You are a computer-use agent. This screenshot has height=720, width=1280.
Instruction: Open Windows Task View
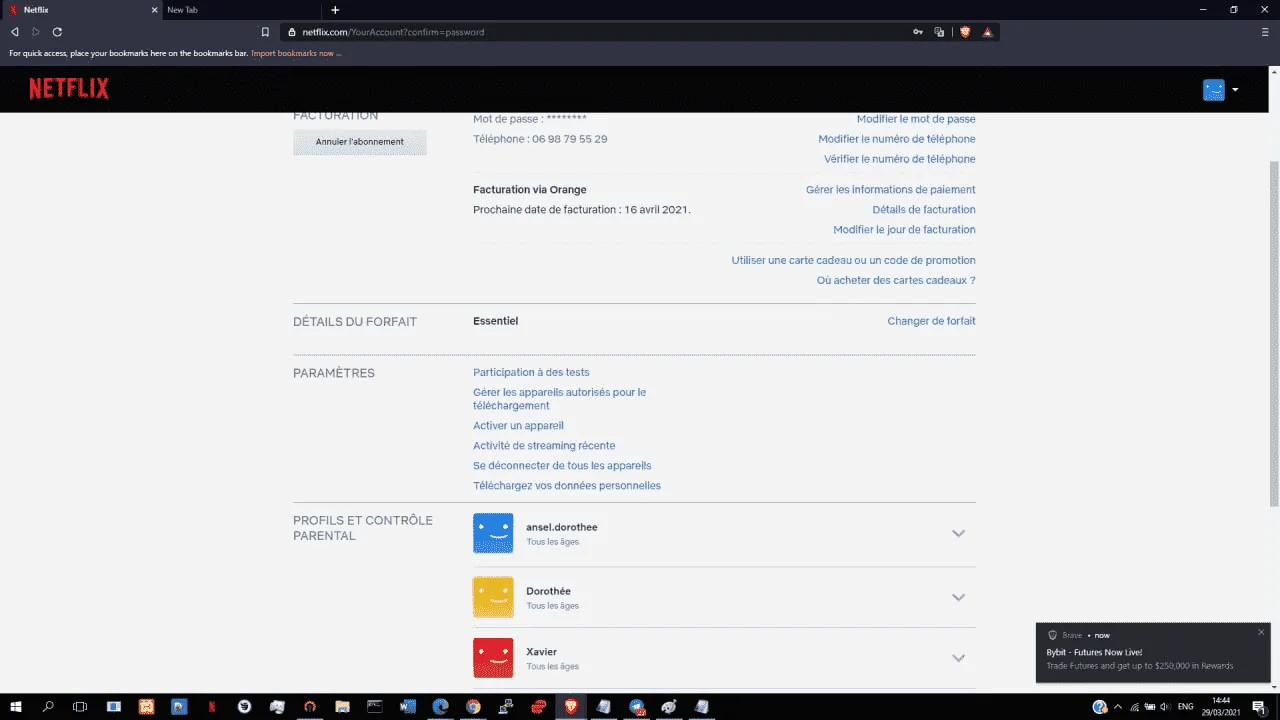coord(80,706)
